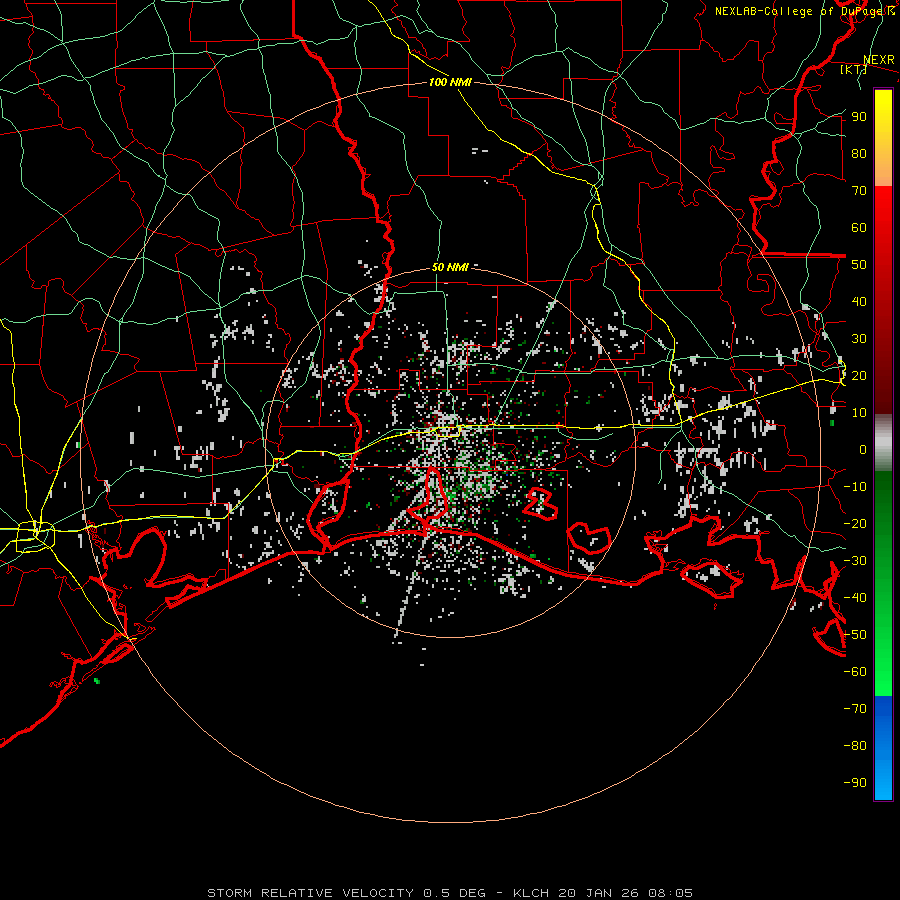The width and height of the screenshot is (900, 900).
Task: Select the -20 value on the velocity scale
Action: [855, 523]
